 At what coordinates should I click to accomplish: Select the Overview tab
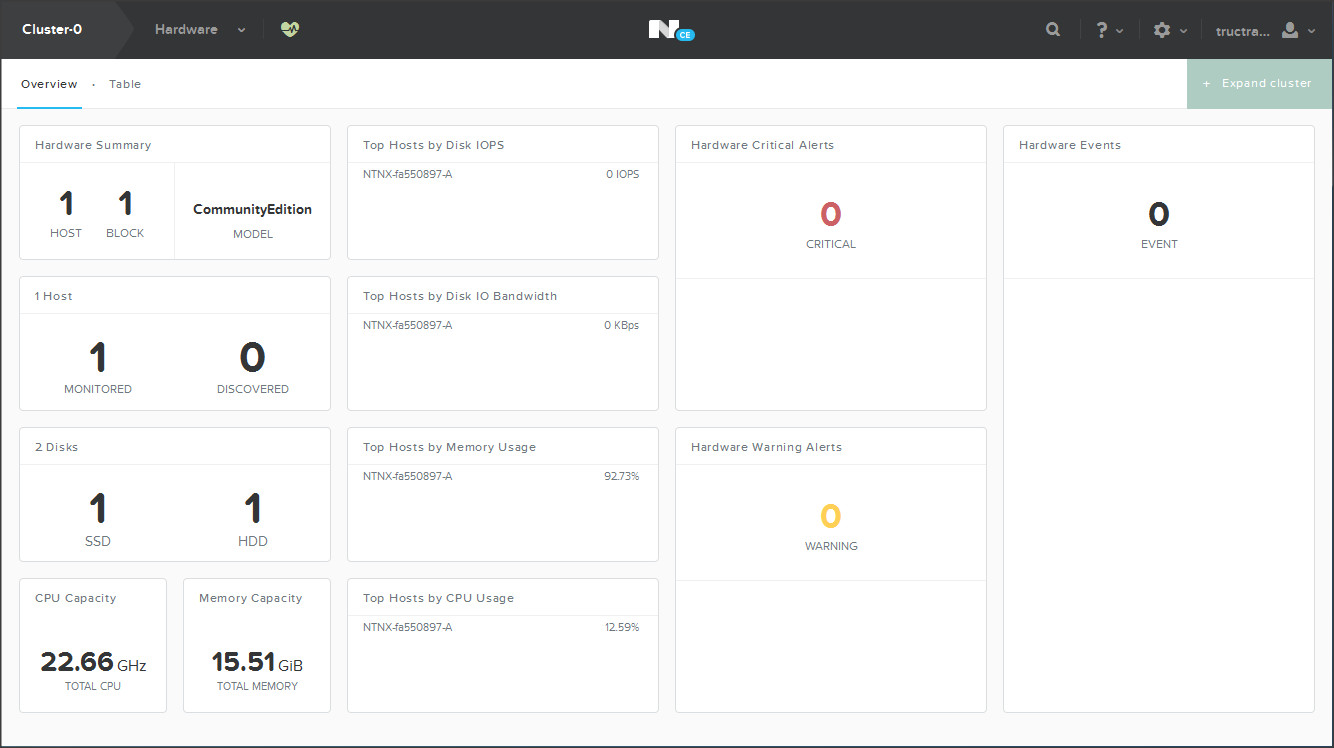49,84
